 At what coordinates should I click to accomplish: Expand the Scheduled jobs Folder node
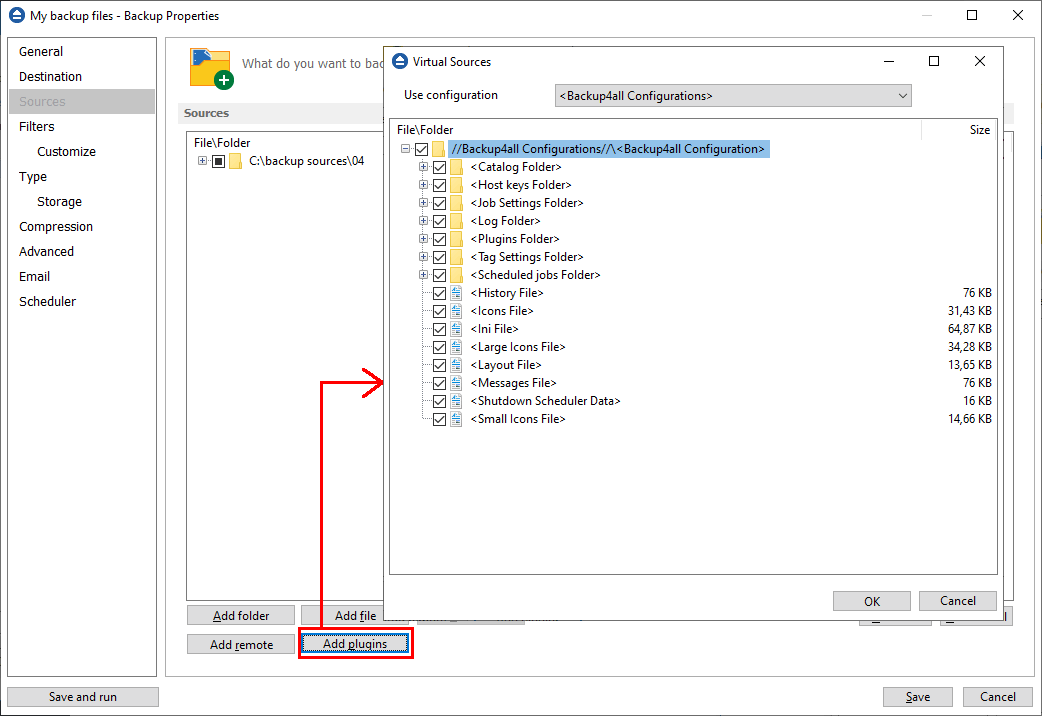[423, 275]
